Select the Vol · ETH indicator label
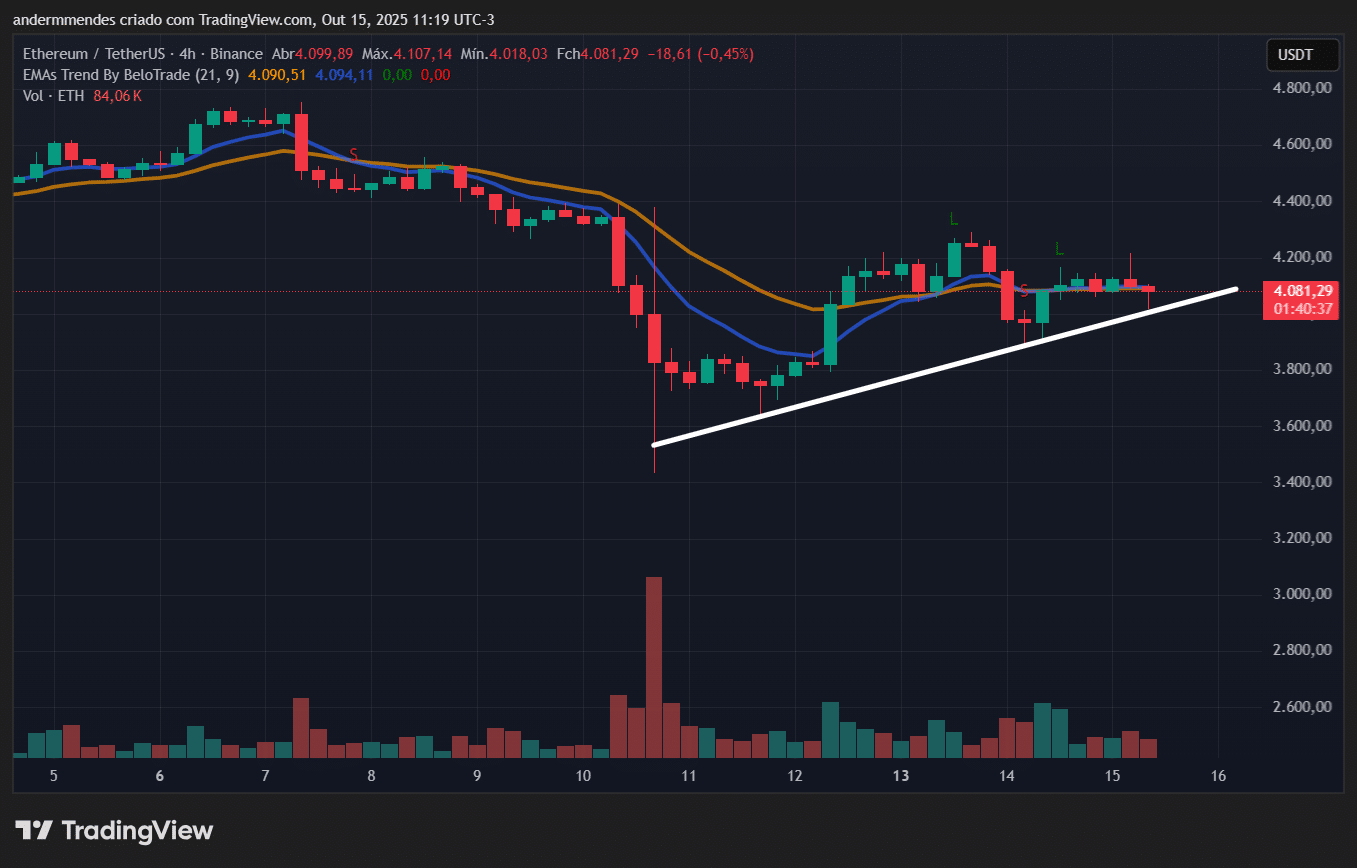The height and width of the screenshot is (868, 1357). 50,96
